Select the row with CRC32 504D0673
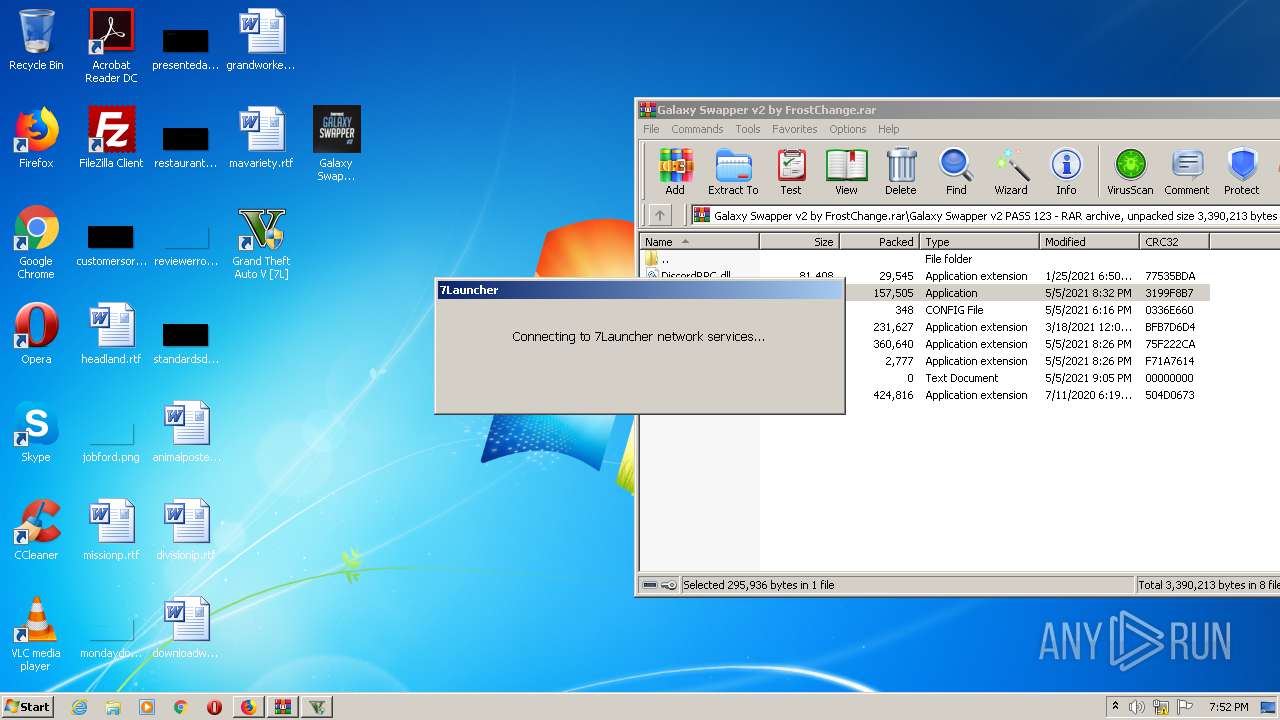The height and width of the screenshot is (720, 1280). (1027, 395)
